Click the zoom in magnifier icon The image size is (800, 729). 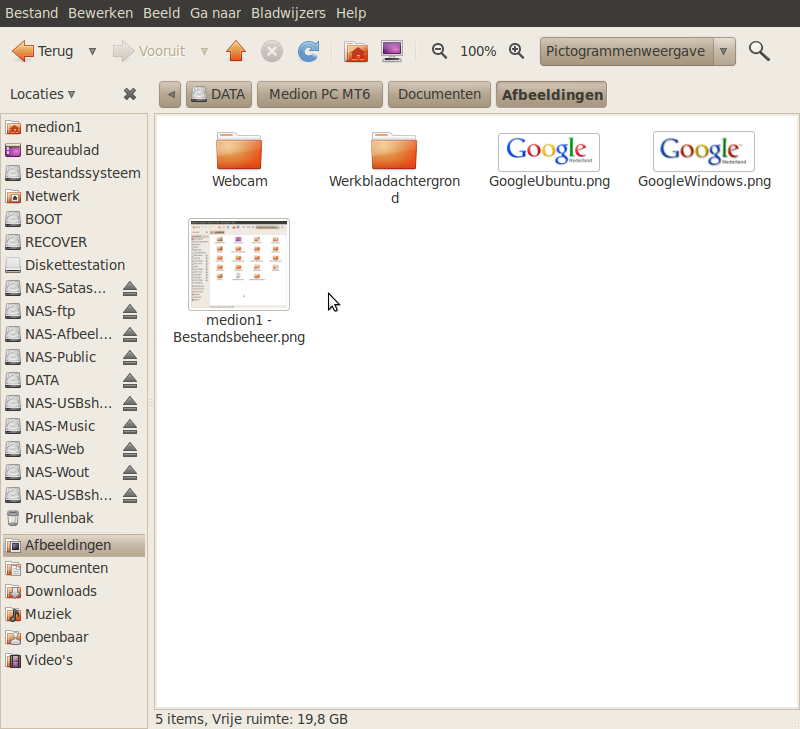coord(516,51)
